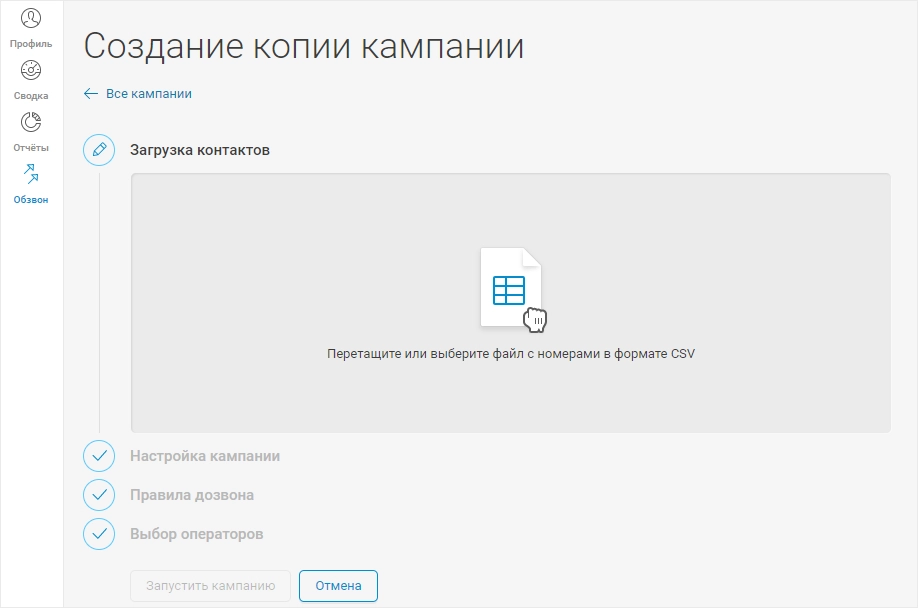Open the Отчёты reports pie-chart icon
This screenshot has width=918, height=608.
tap(31, 122)
